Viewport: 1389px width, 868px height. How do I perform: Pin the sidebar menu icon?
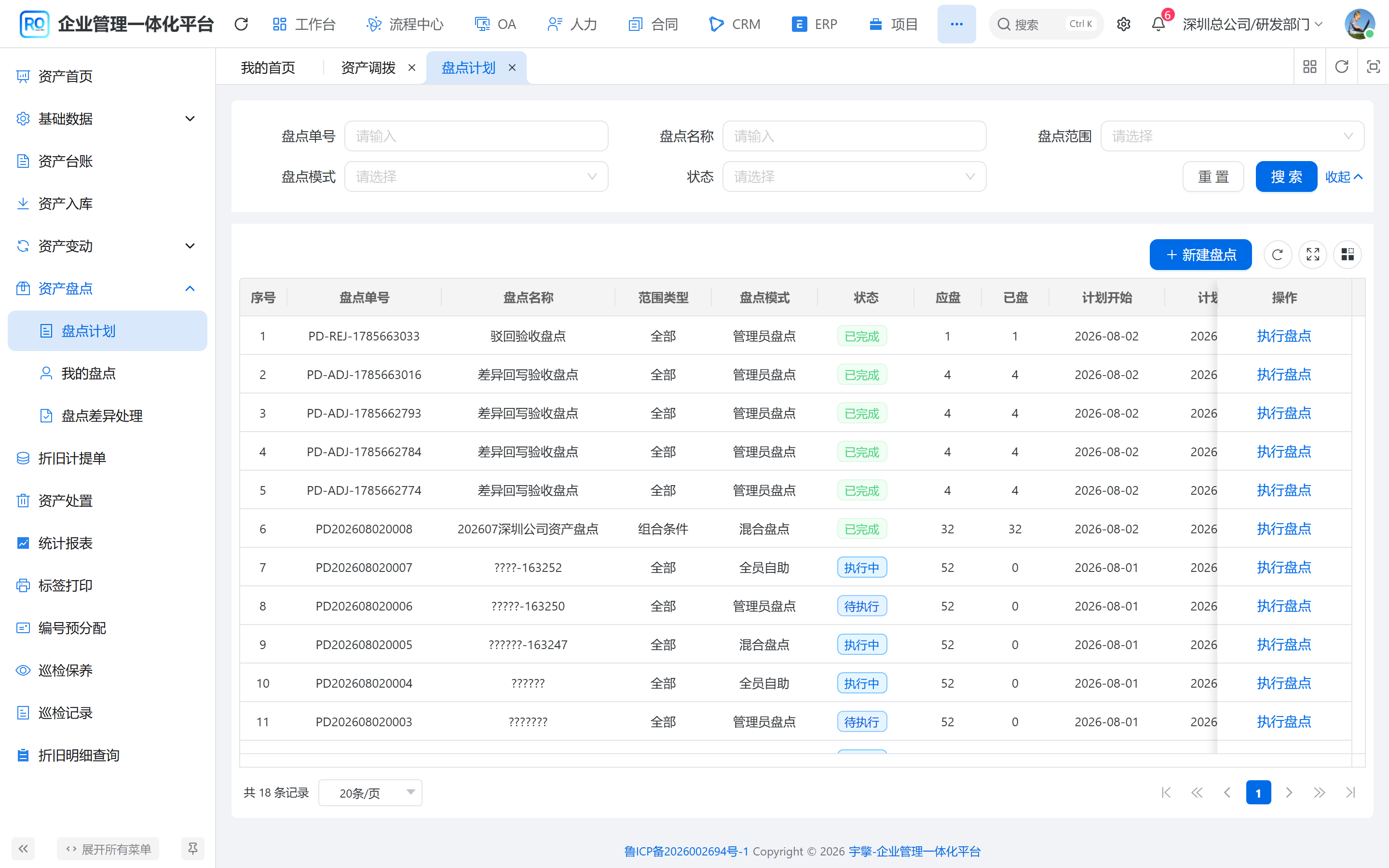(x=193, y=849)
